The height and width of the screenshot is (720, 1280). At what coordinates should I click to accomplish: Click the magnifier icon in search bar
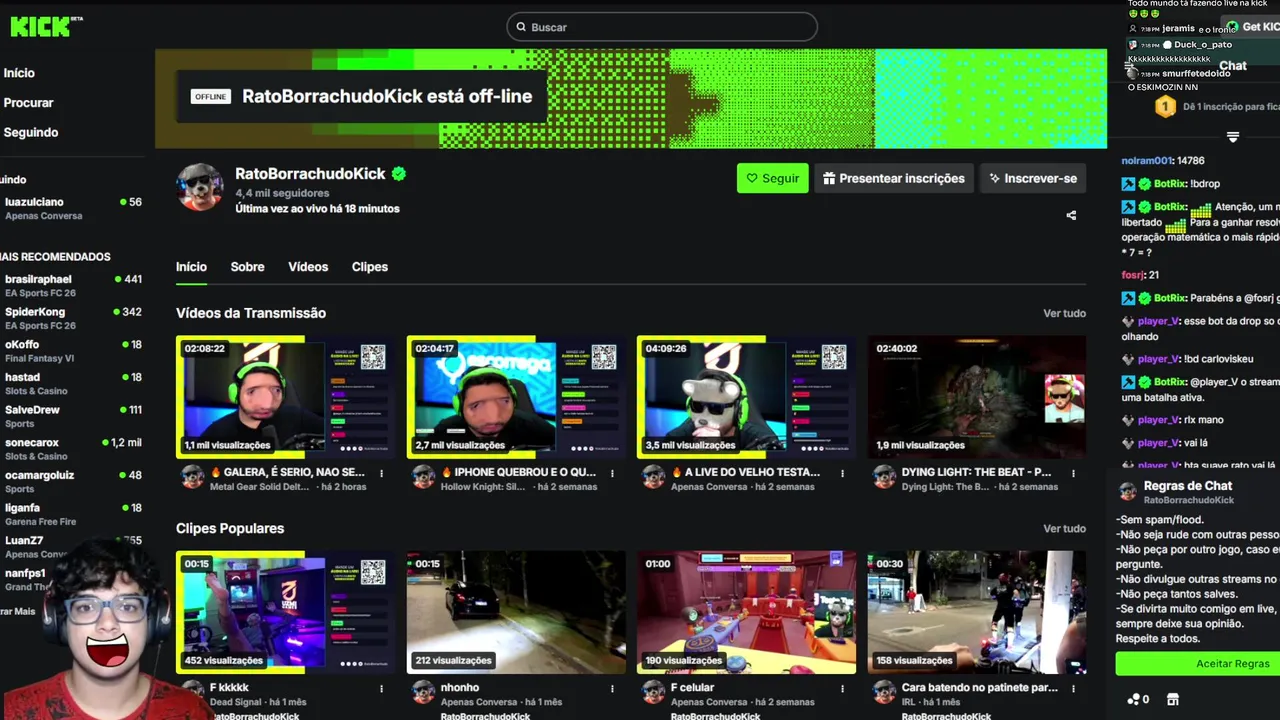point(520,27)
